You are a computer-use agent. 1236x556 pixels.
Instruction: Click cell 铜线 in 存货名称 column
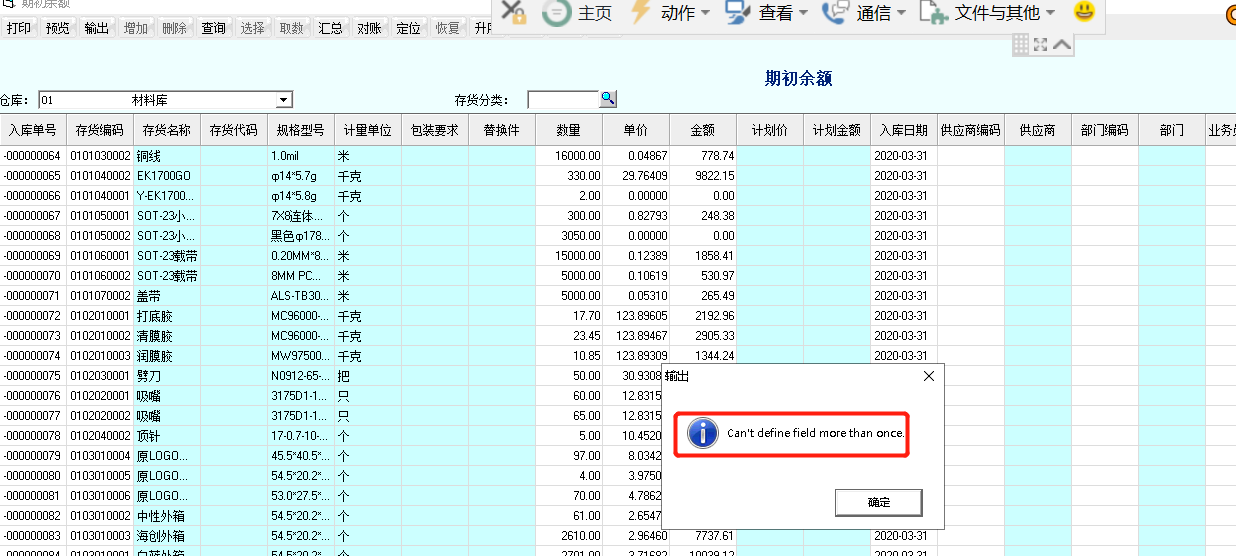[x=167, y=156]
